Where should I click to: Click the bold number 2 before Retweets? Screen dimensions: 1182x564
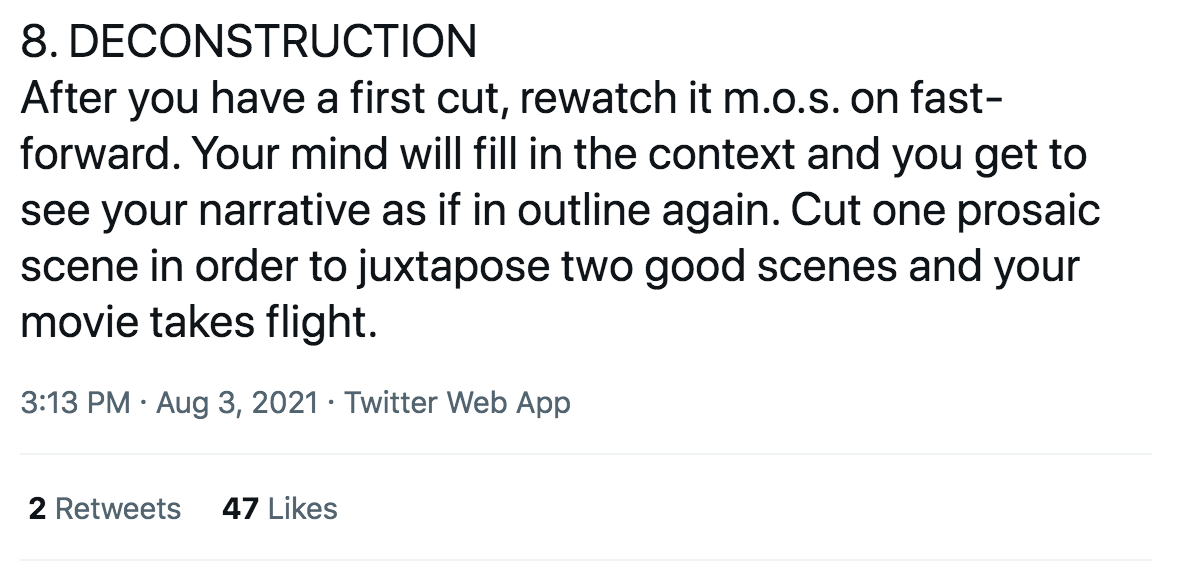(37, 509)
